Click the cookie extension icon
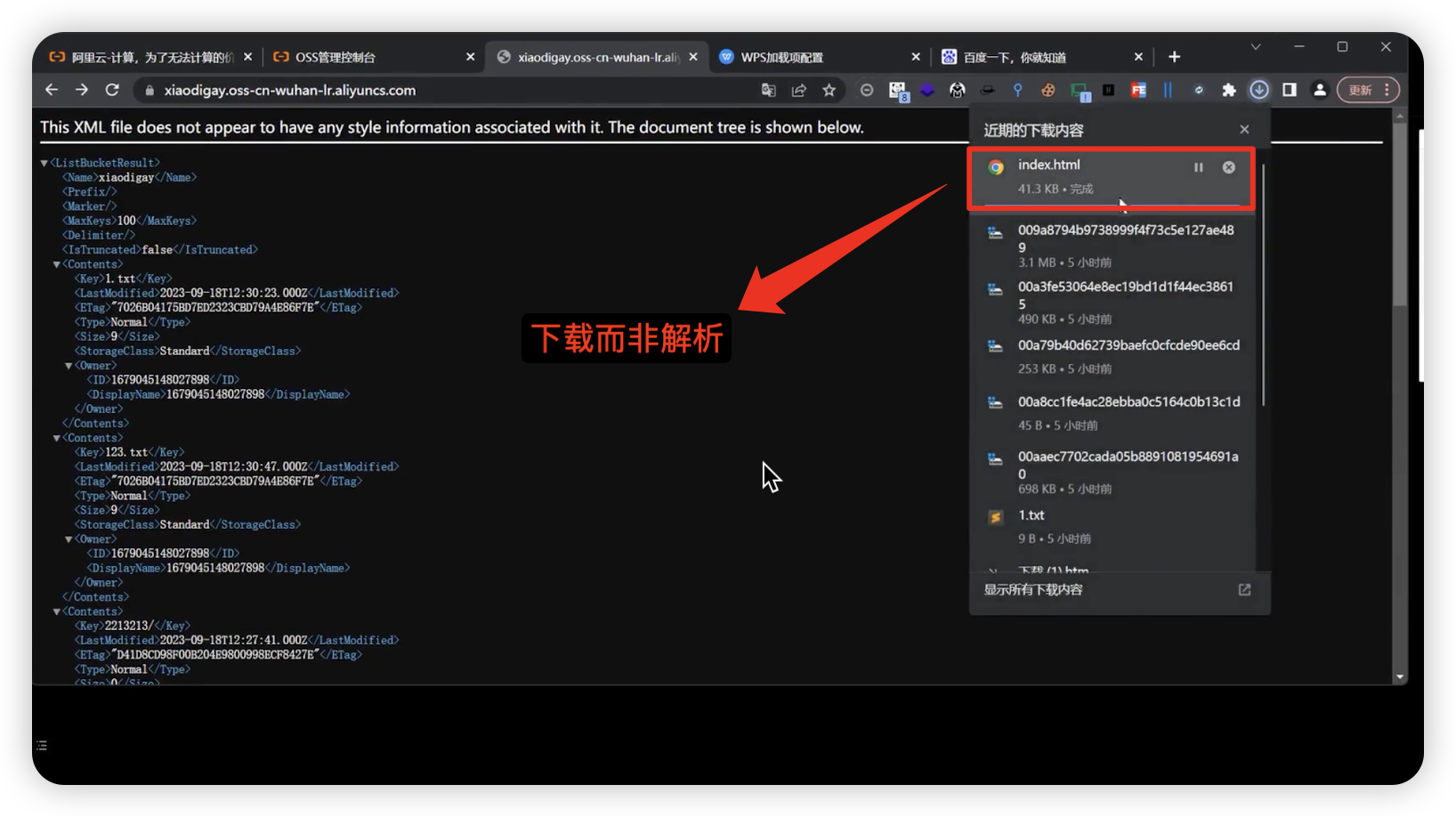Viewport: 1456px width, 817px height. (1048, 90)
